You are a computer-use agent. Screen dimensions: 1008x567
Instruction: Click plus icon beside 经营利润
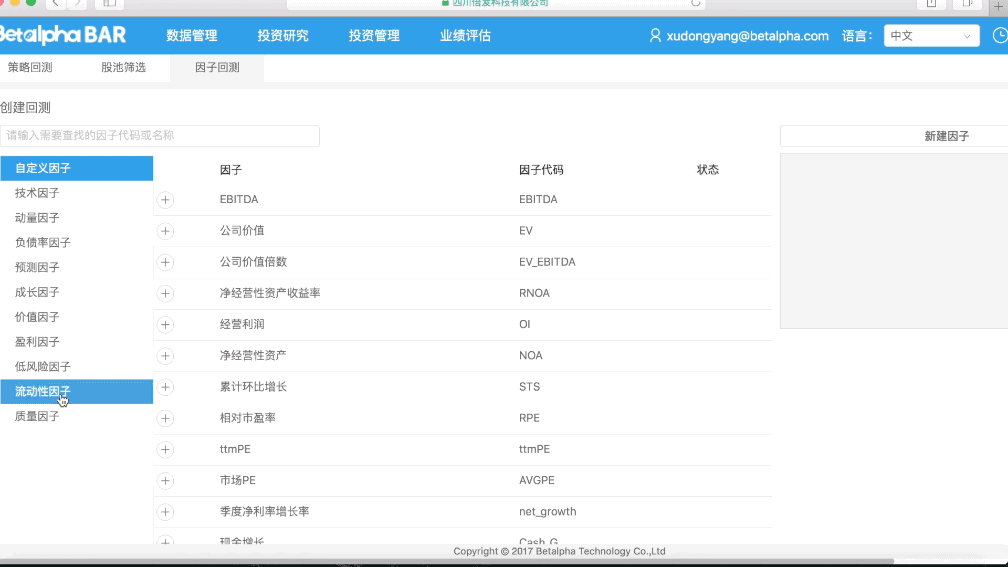166,325
